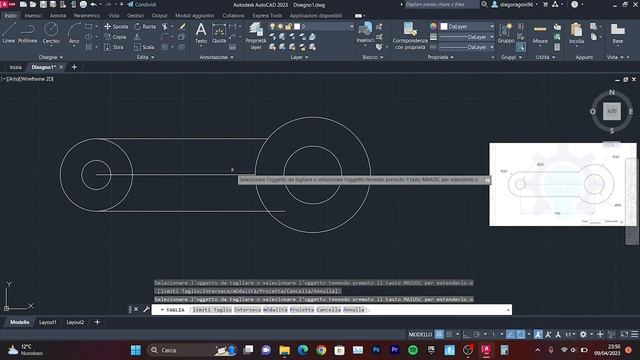Click the Open file icon in quick access toolbar
This screenshot has height=360, width=640.
(33, 4)
